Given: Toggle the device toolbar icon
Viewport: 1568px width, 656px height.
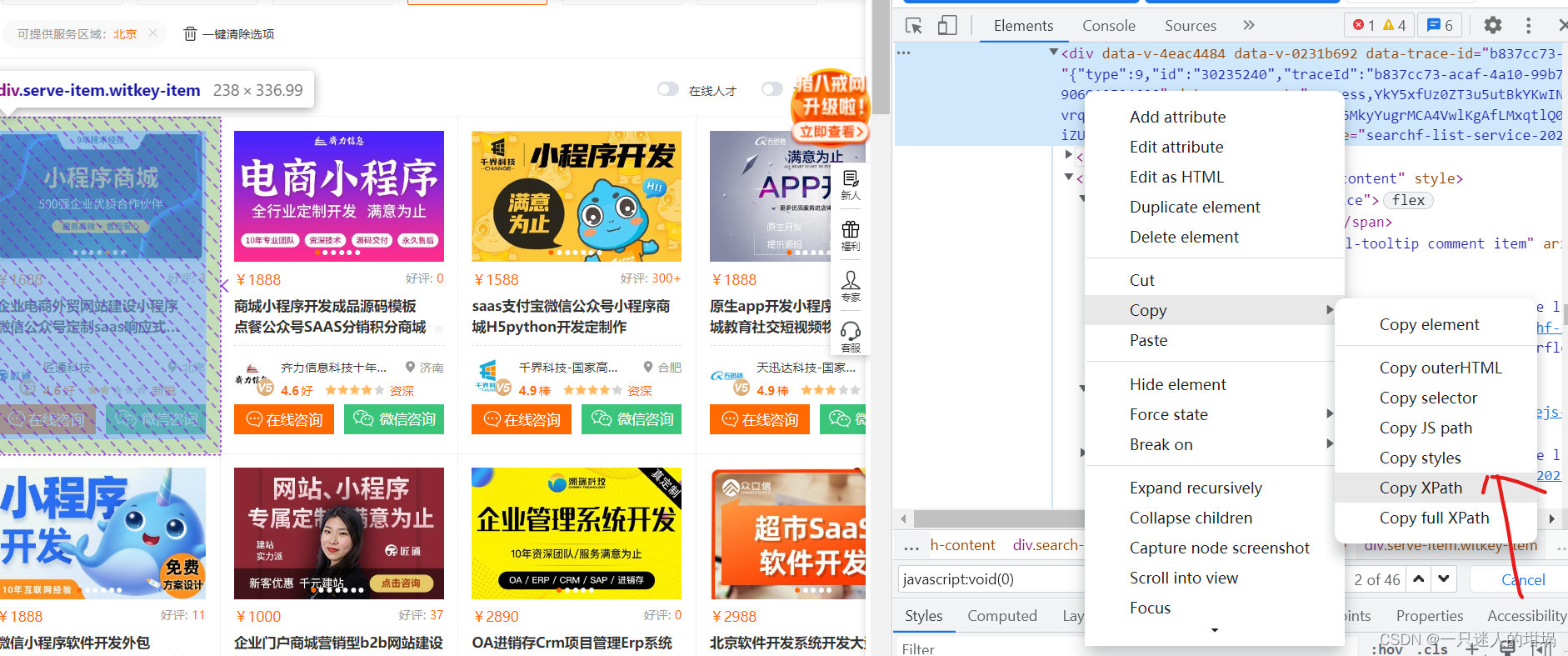Looking at the screenshot, I should coord(947,26).
